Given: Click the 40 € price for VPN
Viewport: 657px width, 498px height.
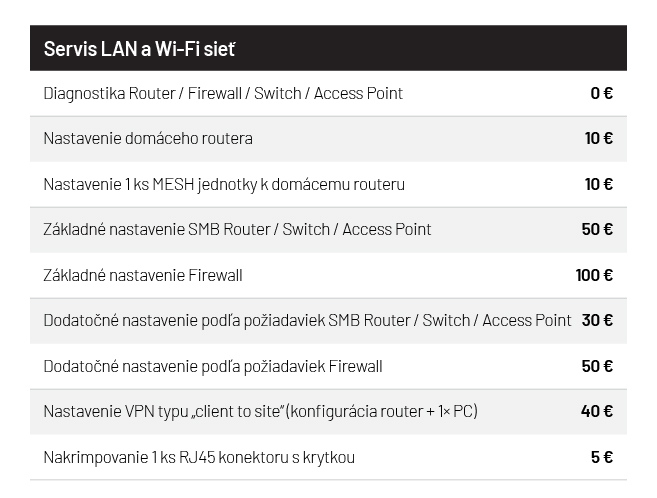Looking at the screenshot, I should [597, 411].
